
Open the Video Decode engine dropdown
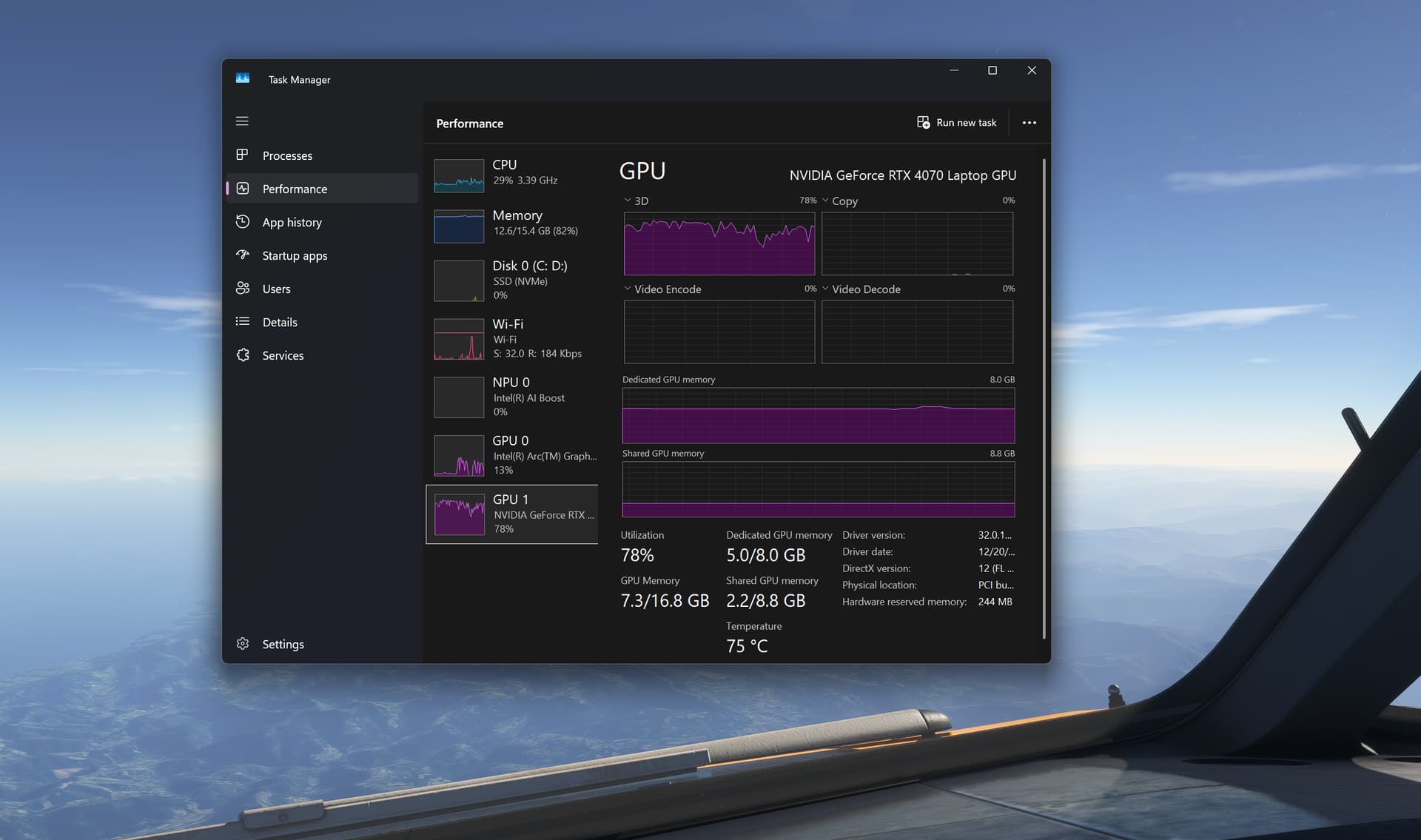point(861,289)
